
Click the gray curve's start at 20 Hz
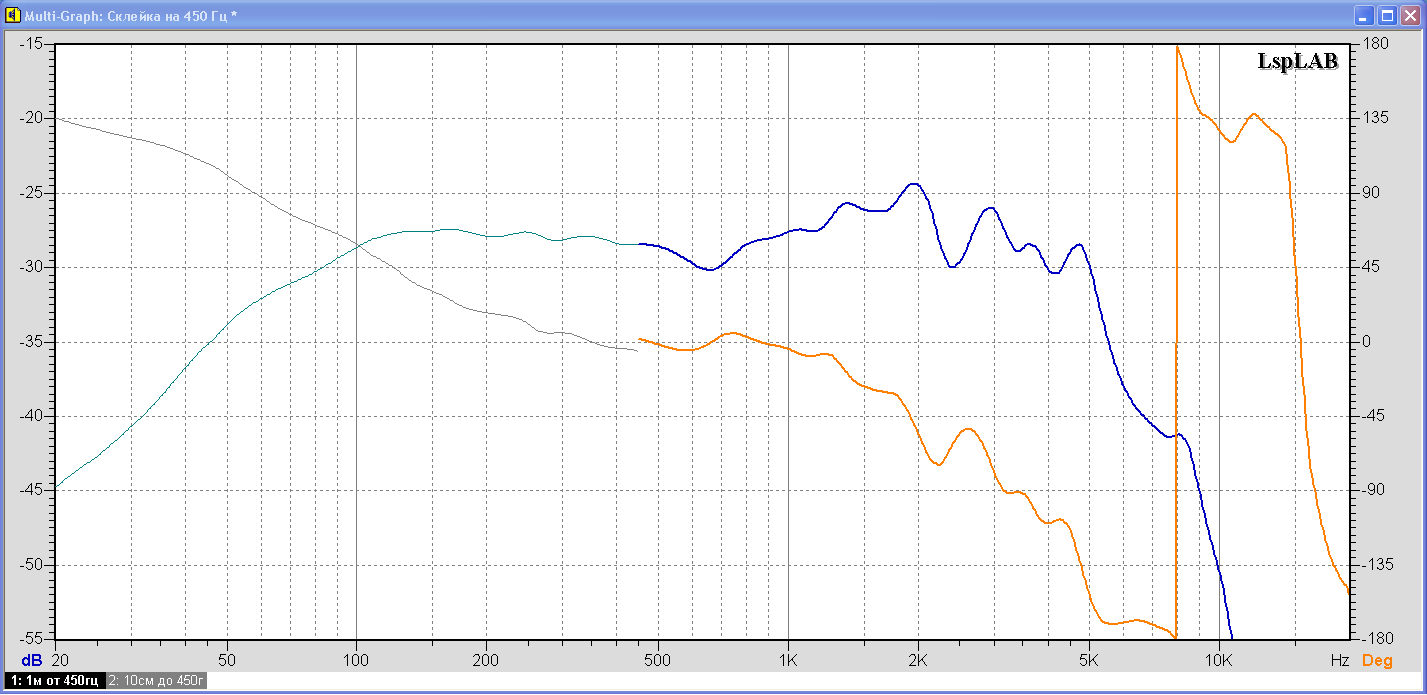click(58, 119)
